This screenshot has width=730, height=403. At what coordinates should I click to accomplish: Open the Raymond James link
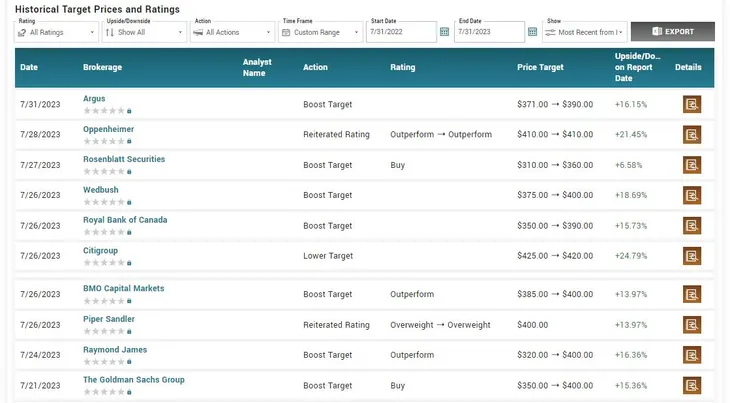(115, 349)
